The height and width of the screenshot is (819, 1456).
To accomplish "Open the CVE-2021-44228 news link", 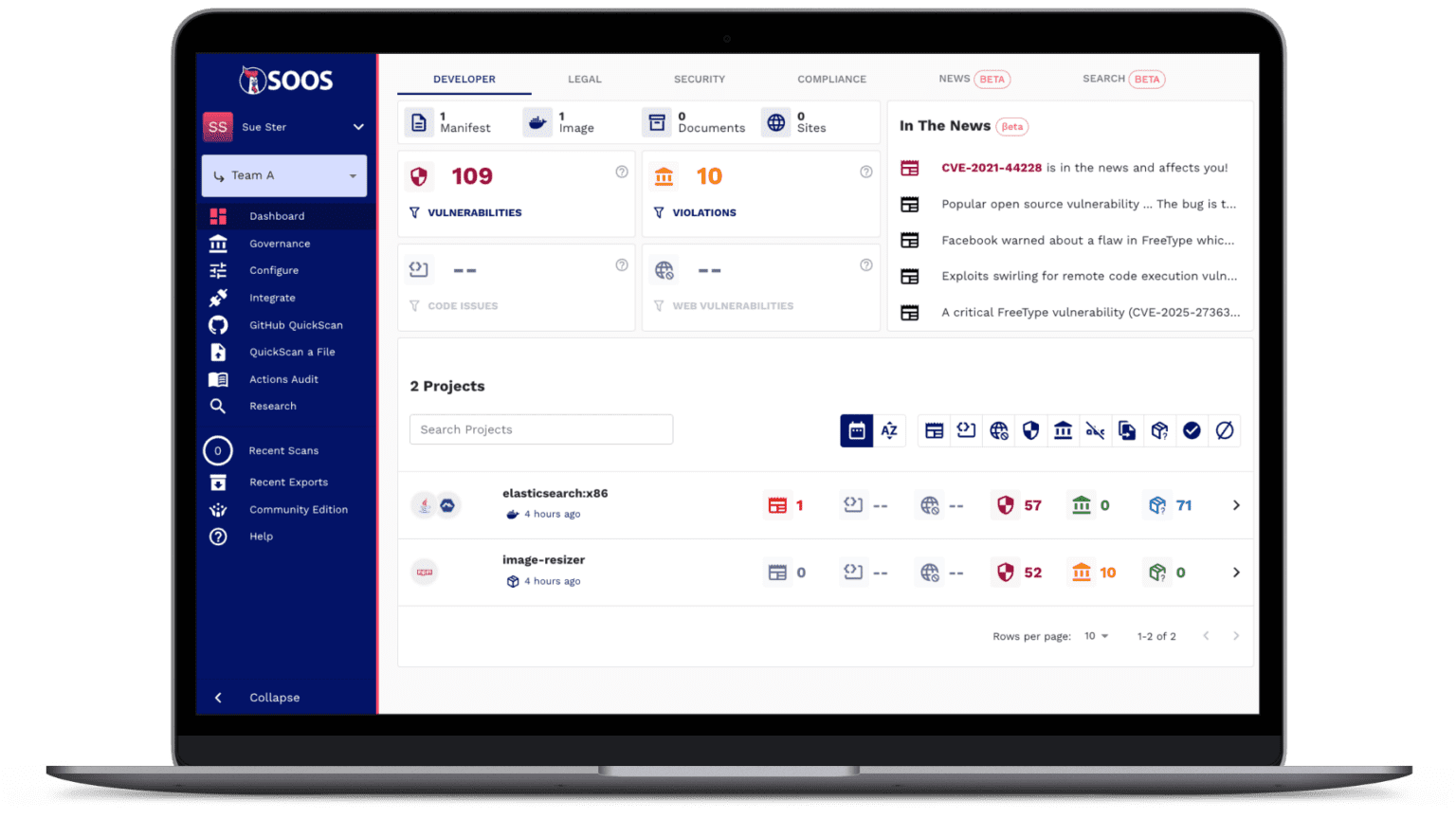I will pos(991,168).
